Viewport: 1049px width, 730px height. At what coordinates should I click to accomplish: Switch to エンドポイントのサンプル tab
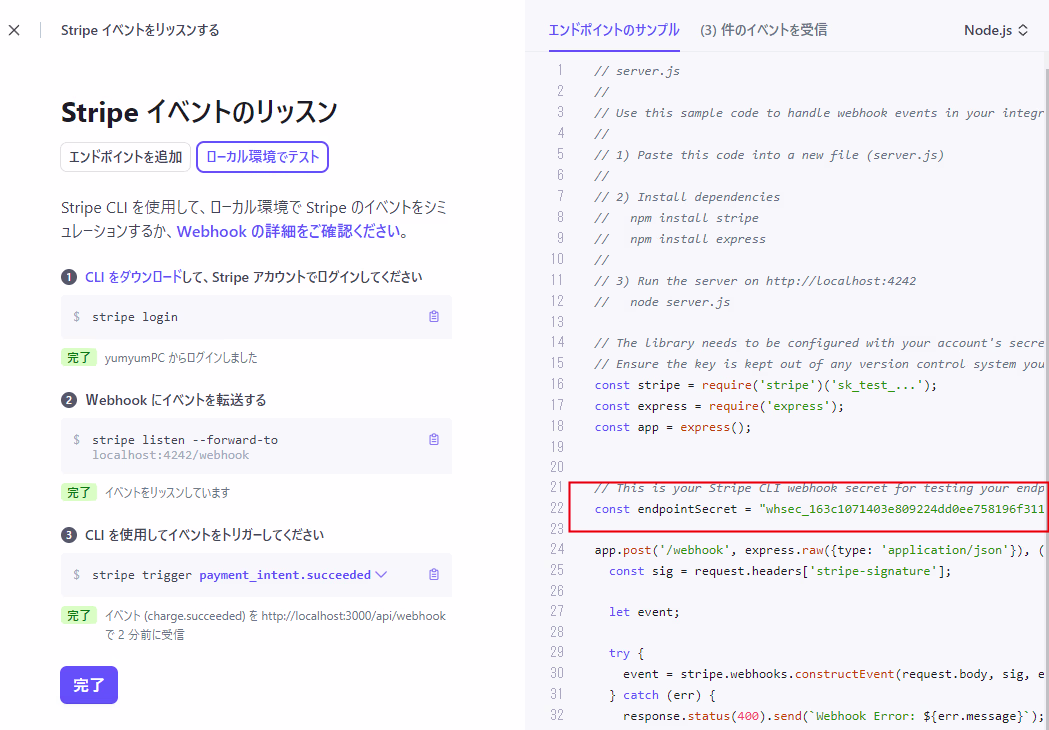613,30
